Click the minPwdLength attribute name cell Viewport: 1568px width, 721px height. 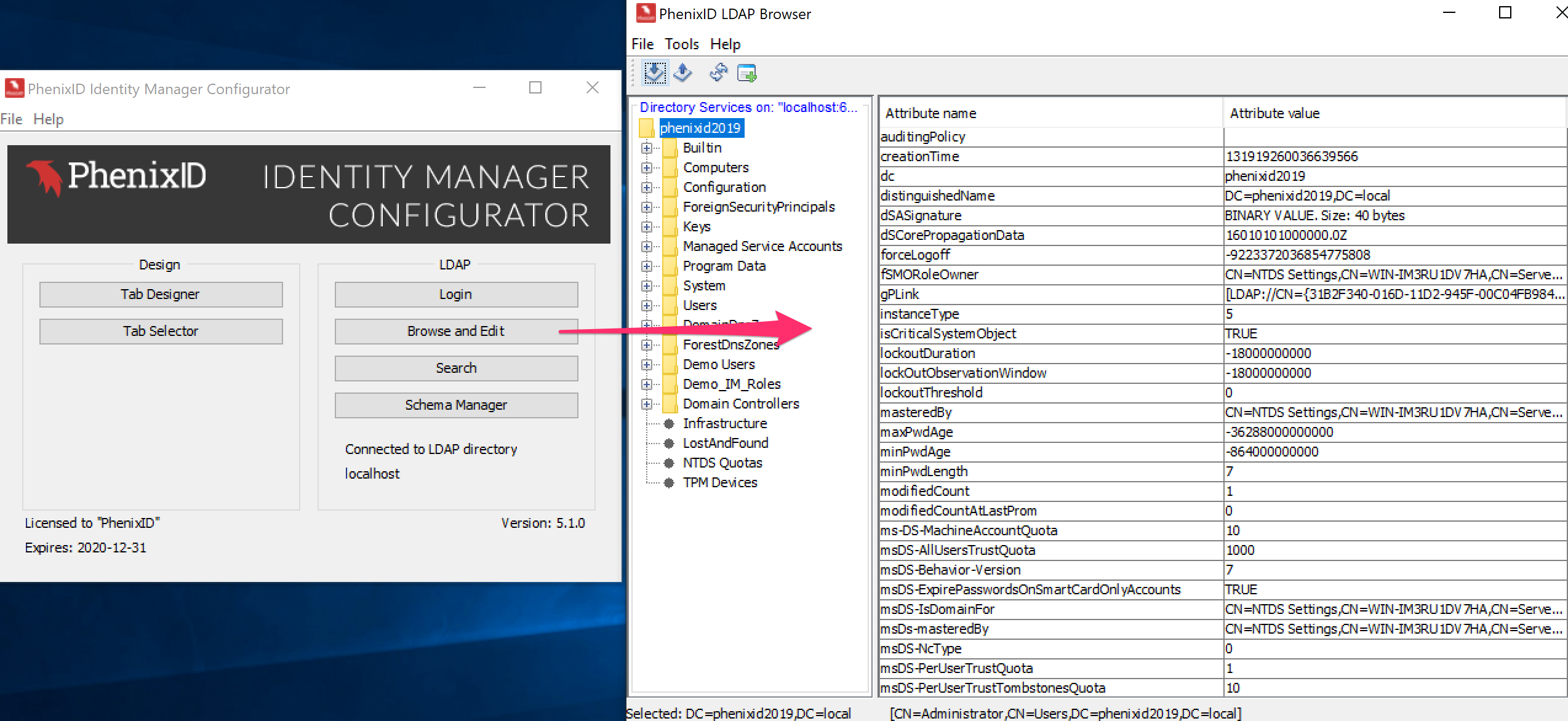(x=1051, y=471)
